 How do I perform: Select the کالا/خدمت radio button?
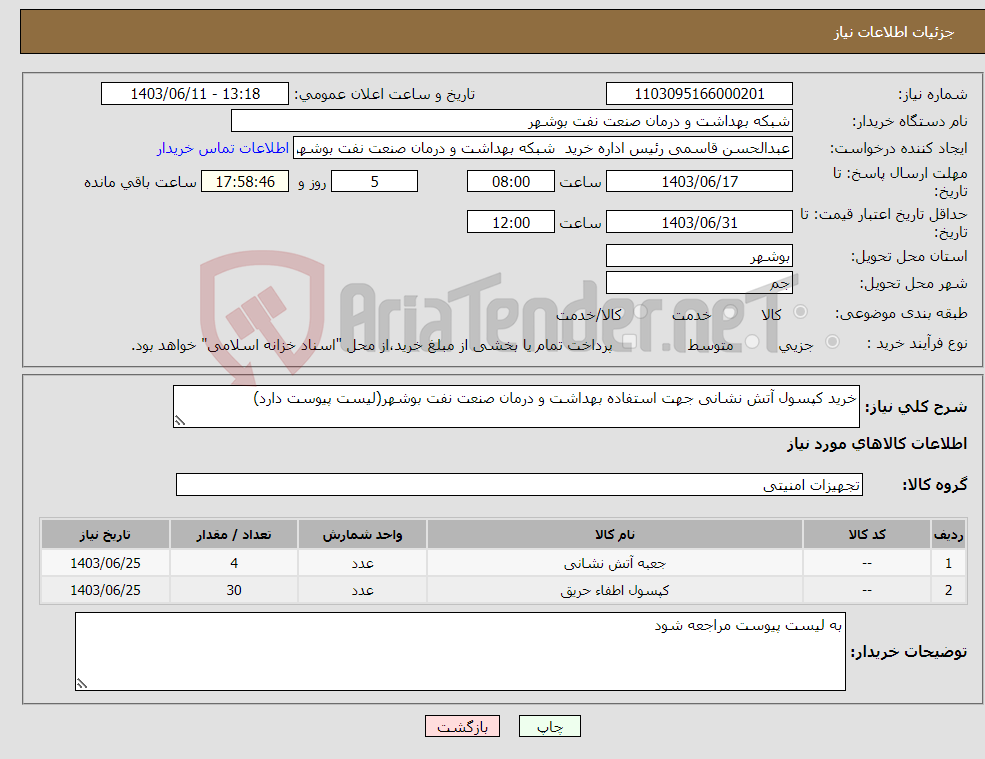tap(640, 312)
